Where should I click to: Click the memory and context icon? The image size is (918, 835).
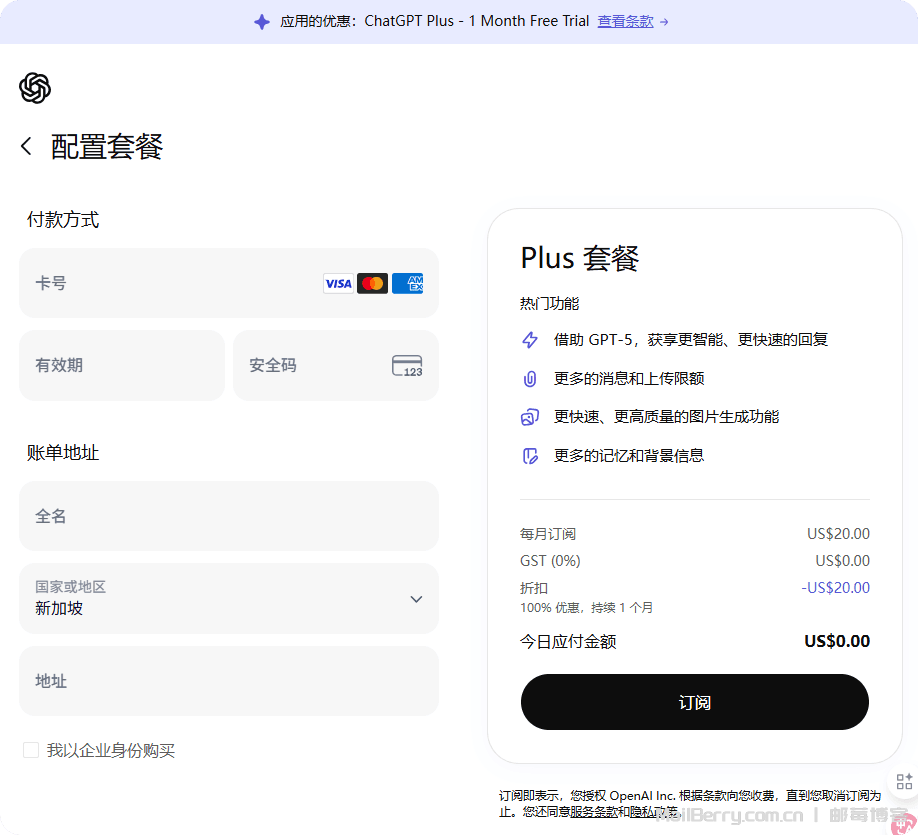[530, 456]
